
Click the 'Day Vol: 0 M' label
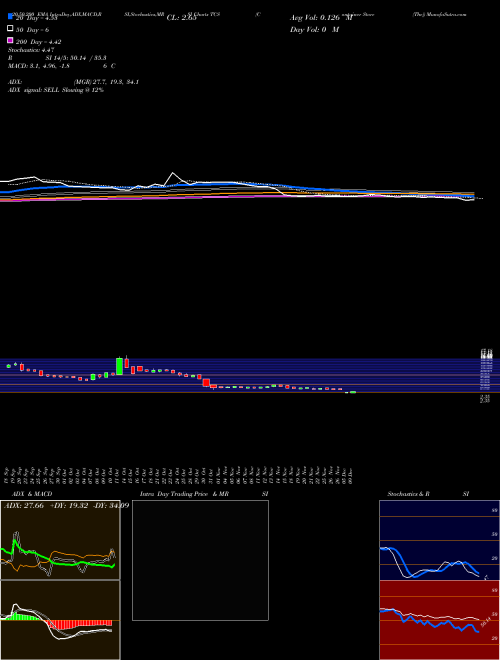tap(314, 29)
